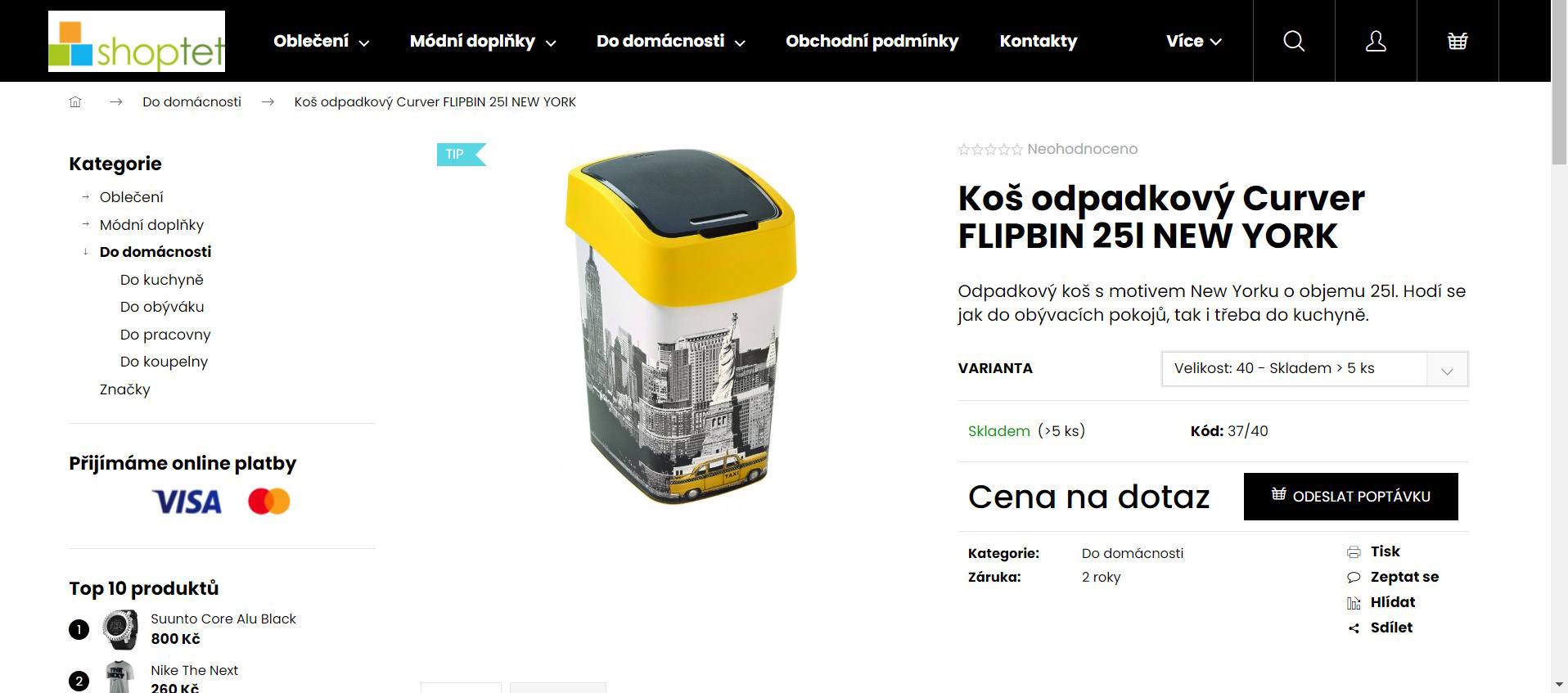Select Do kuchyně in category tree
This screenshot has height=693, width=1568.
[161, 280]
